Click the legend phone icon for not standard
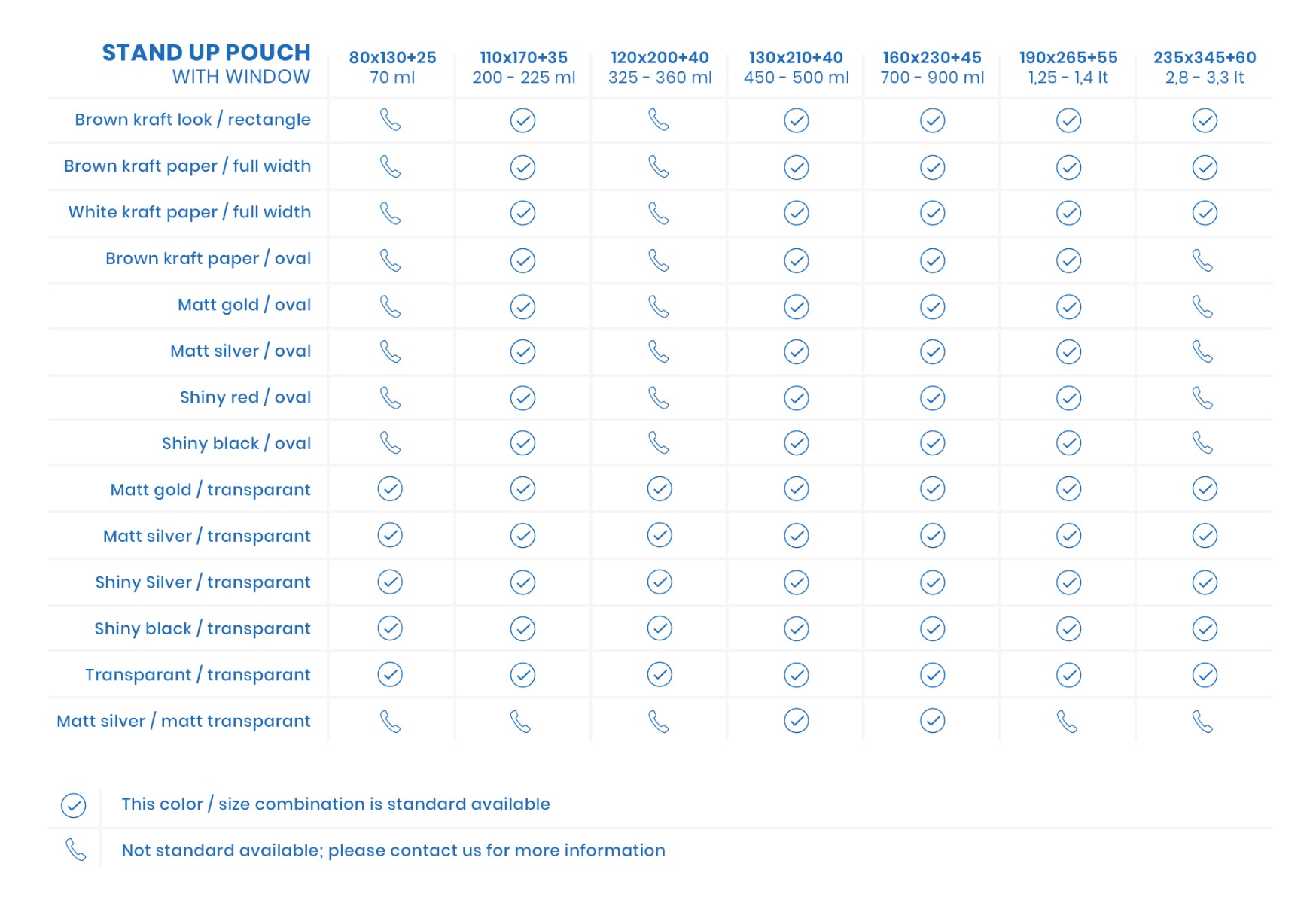 click(75, 850)
